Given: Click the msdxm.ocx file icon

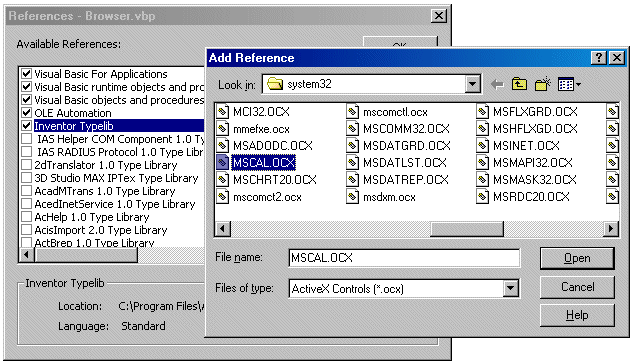Looking at the screenshot, I should pos(353,197).
